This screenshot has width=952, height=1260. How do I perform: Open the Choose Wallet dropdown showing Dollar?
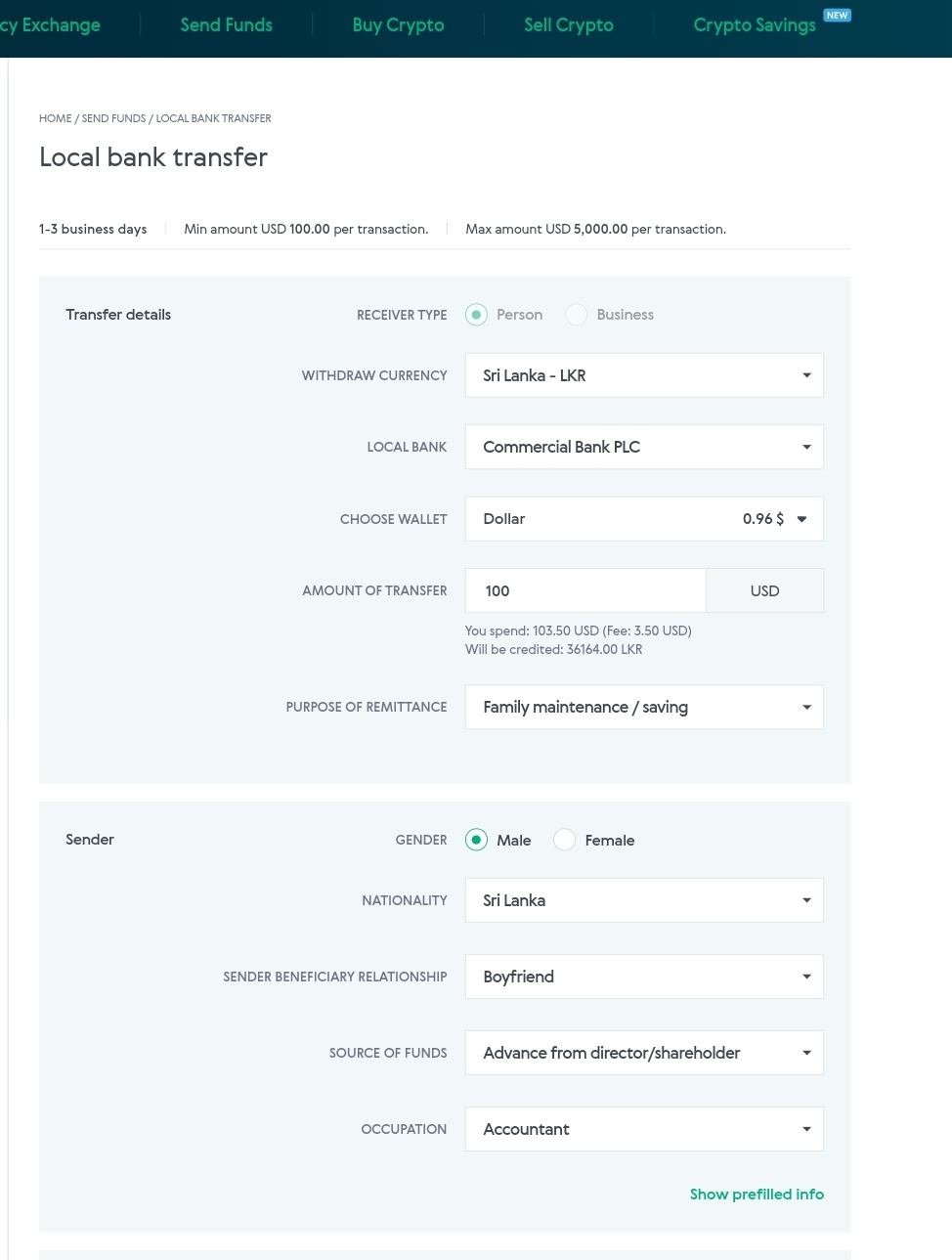tap(644, 519)
